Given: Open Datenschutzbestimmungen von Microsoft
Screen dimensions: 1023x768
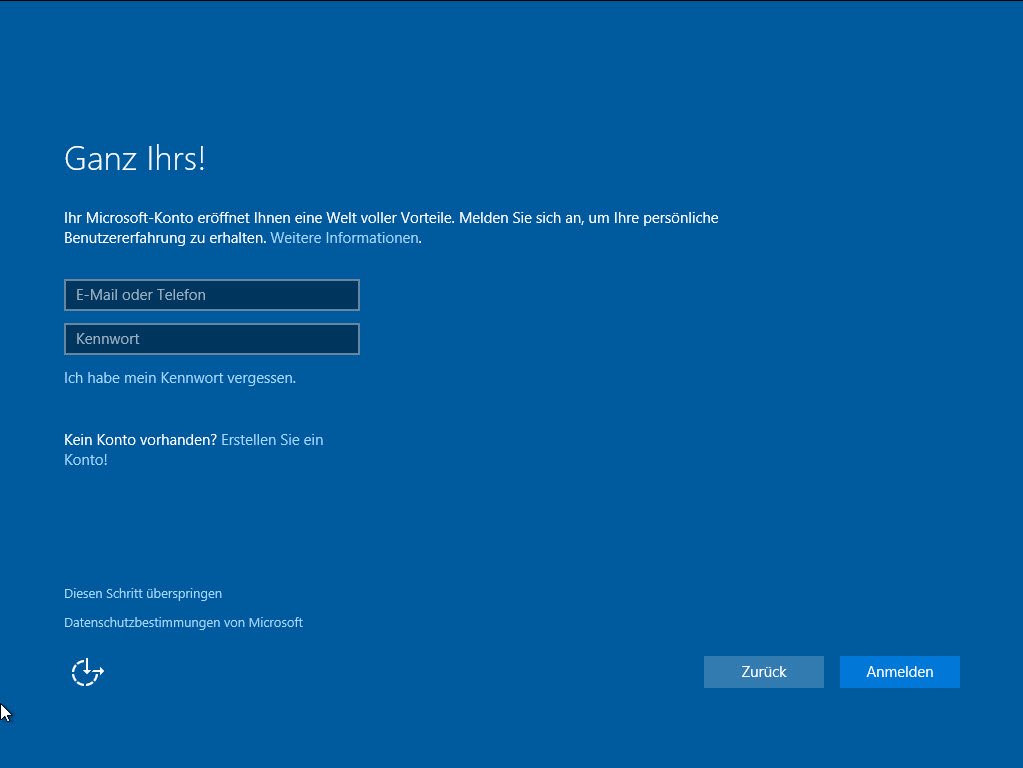Looking at the screenshot, I should [183, 622].
